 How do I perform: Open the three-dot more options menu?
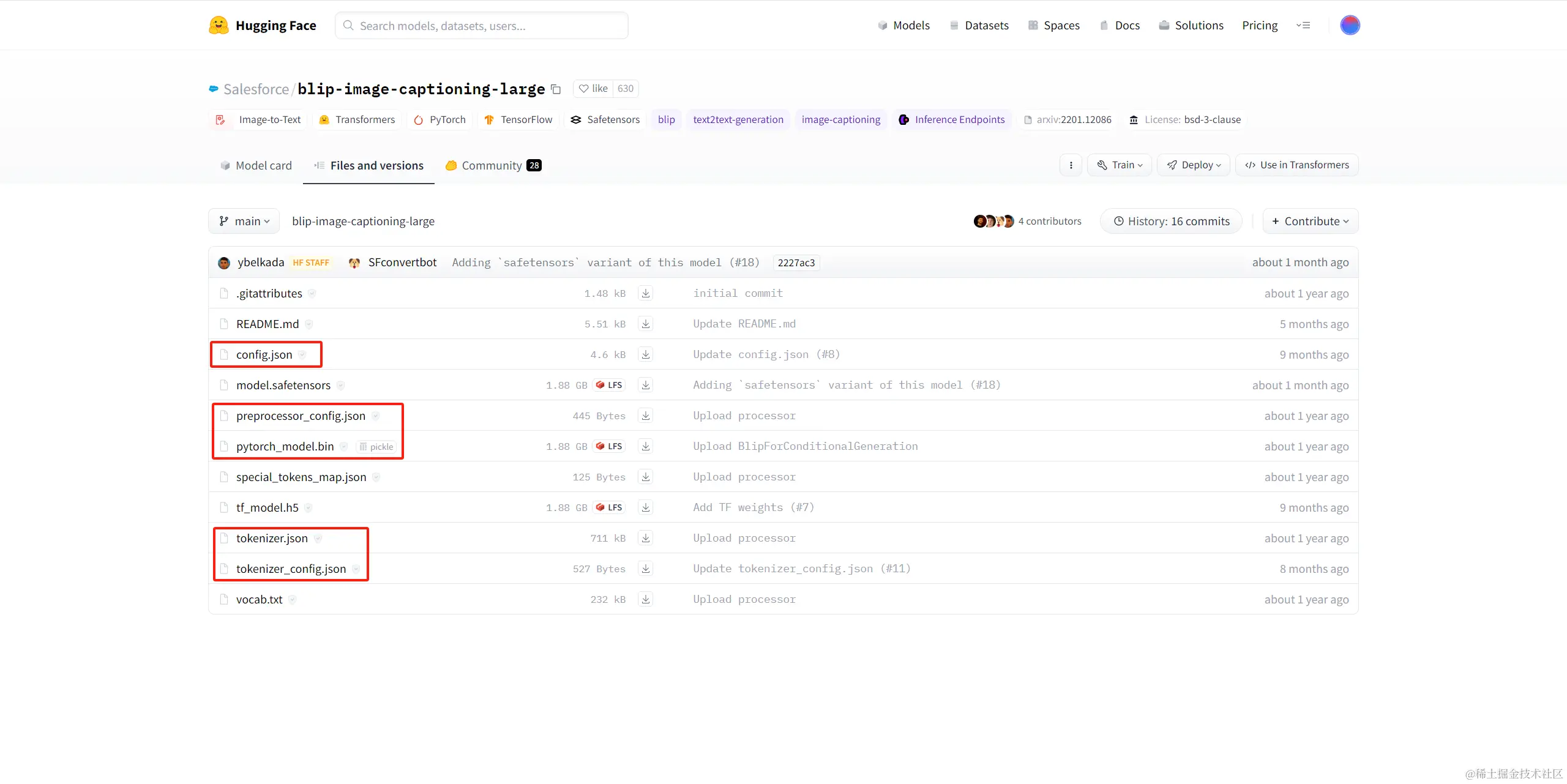click(1071, 165)
